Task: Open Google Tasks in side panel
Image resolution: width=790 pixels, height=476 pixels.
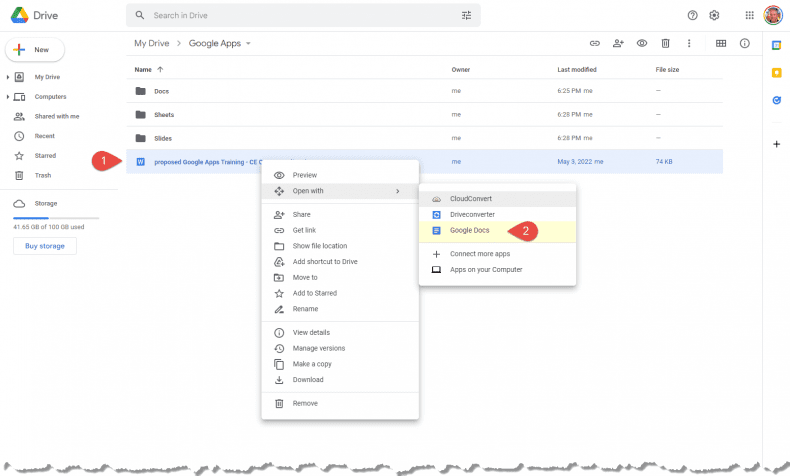Action: pos(776,100)
